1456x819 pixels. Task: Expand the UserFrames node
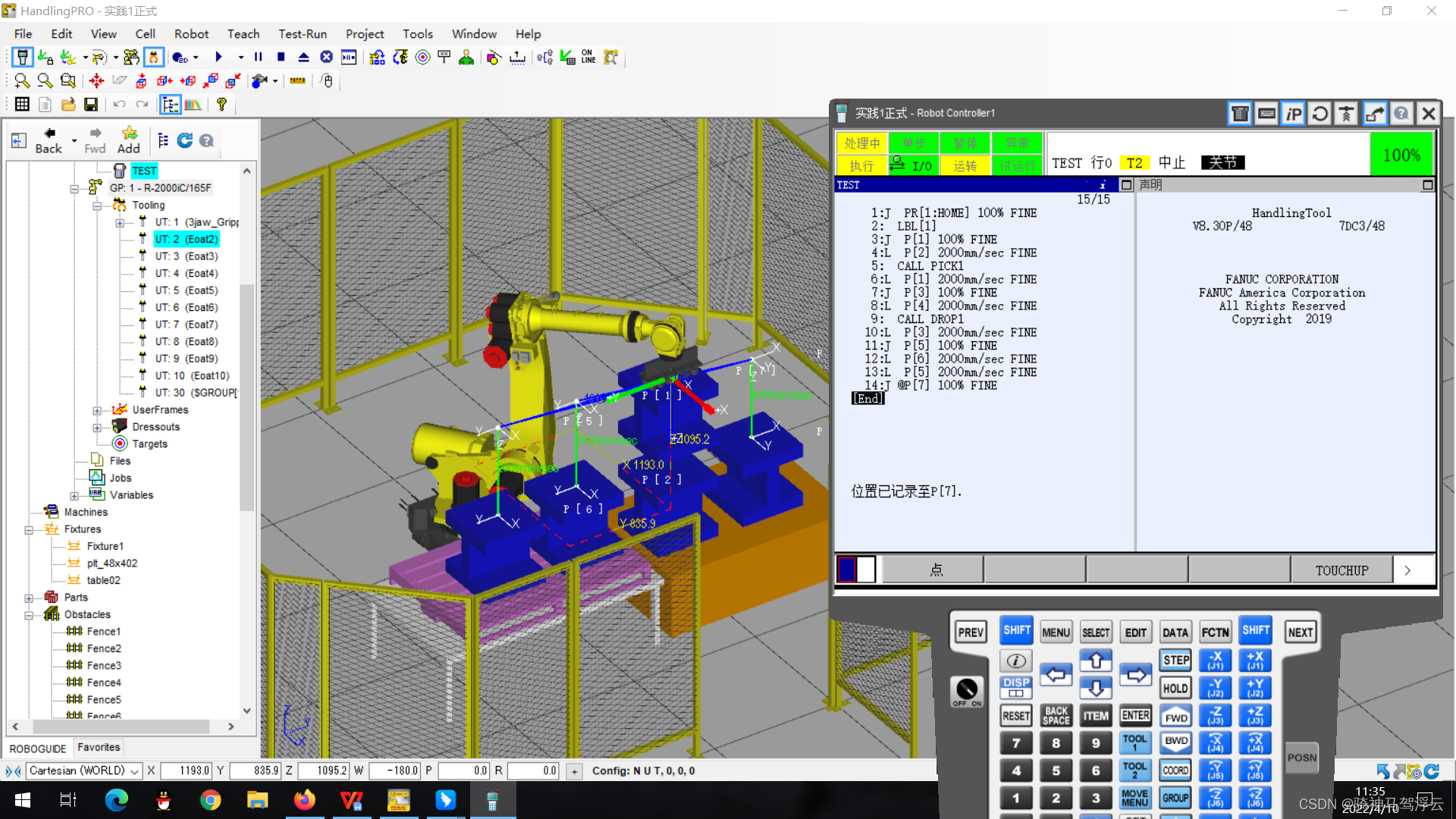[x=97, y=410]
